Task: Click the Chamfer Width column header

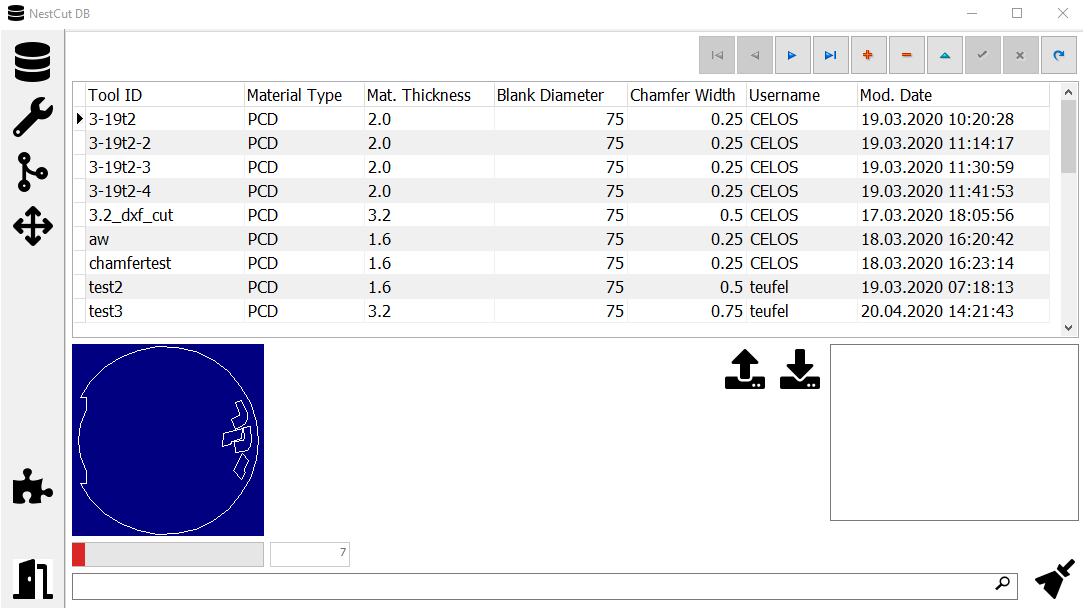Action: [x=687, y=95]
